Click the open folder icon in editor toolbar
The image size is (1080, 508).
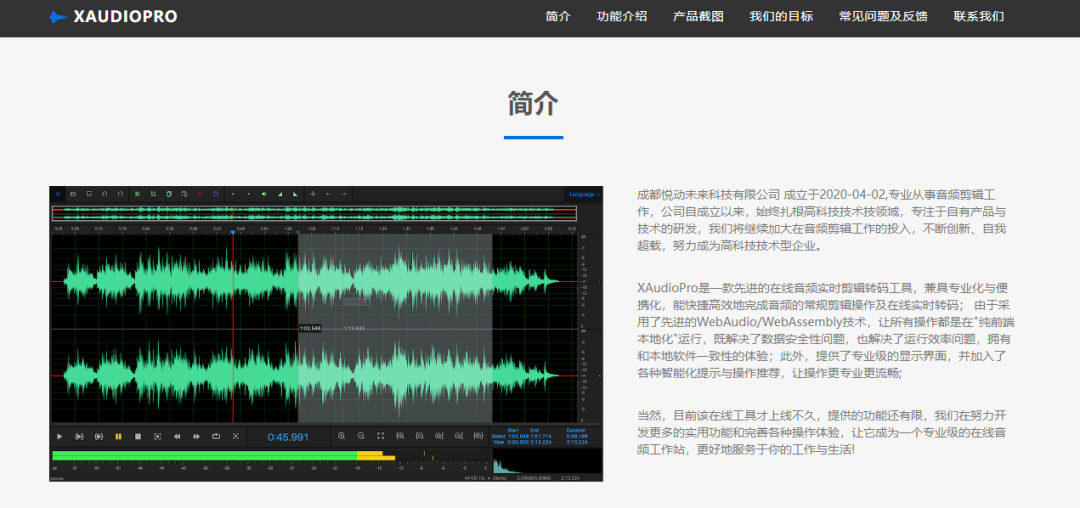[73, 193]
